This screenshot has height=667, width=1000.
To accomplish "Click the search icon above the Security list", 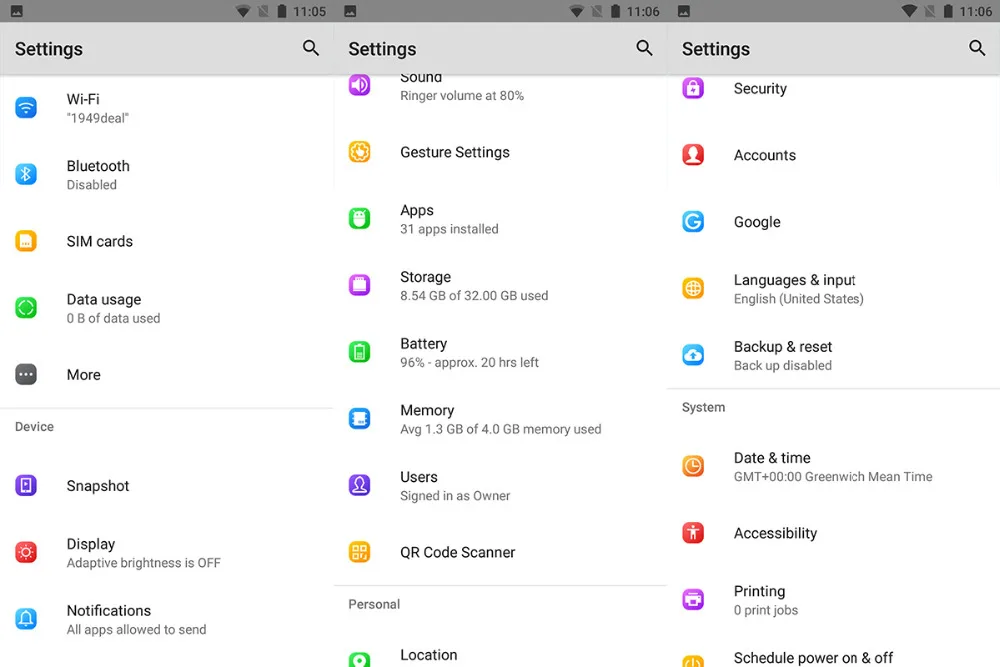I will coord(977,48).
